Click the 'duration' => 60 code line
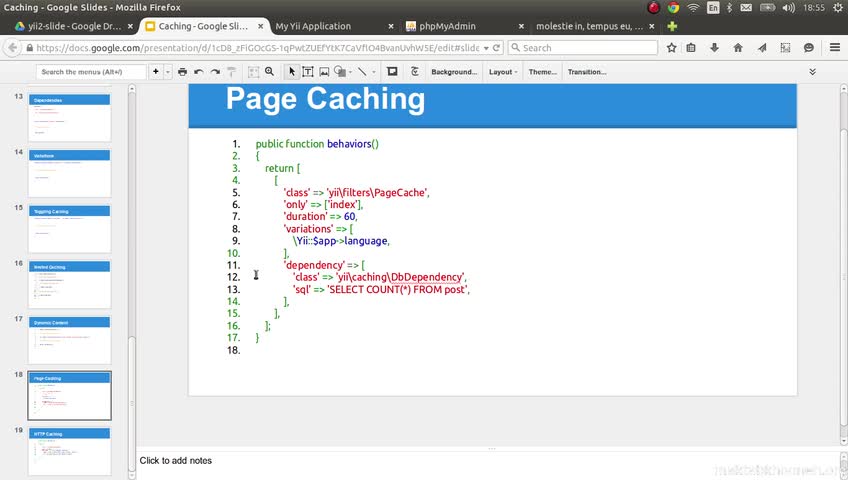 tap(320, 216)
